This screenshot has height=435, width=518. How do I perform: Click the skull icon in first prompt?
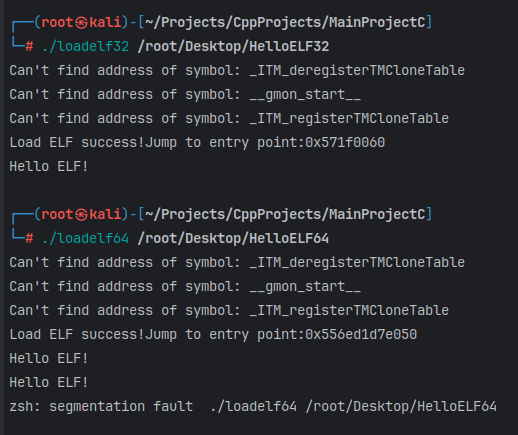pyautogui.click(x=81, y=23)
